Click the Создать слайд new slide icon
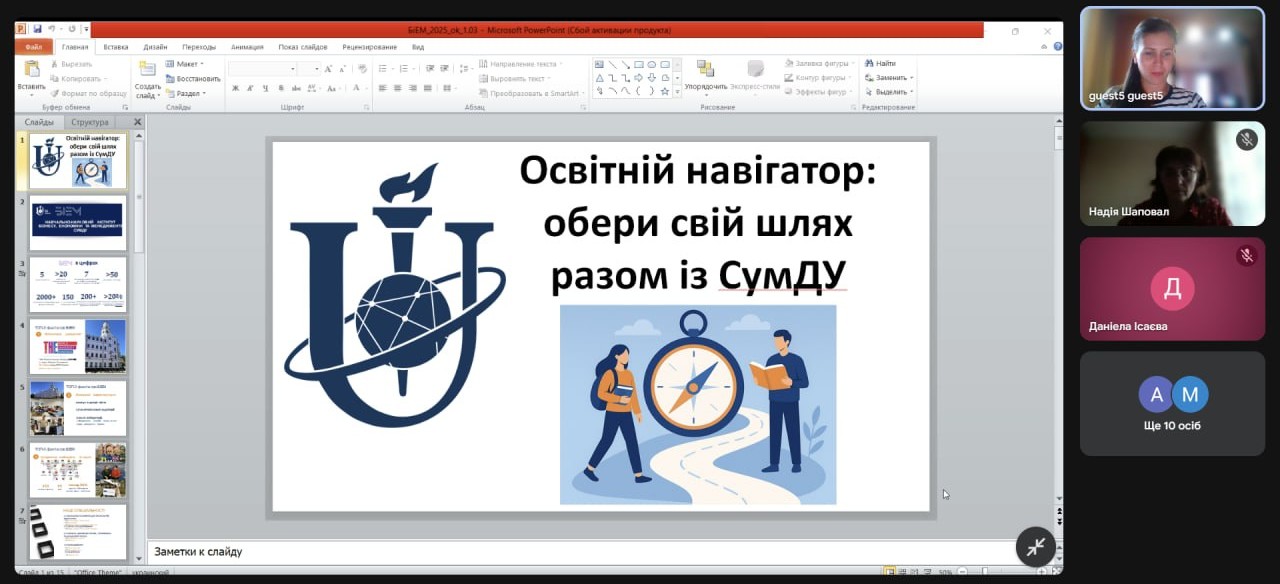This screenshot has width=1280, height=584. (147, 70)
